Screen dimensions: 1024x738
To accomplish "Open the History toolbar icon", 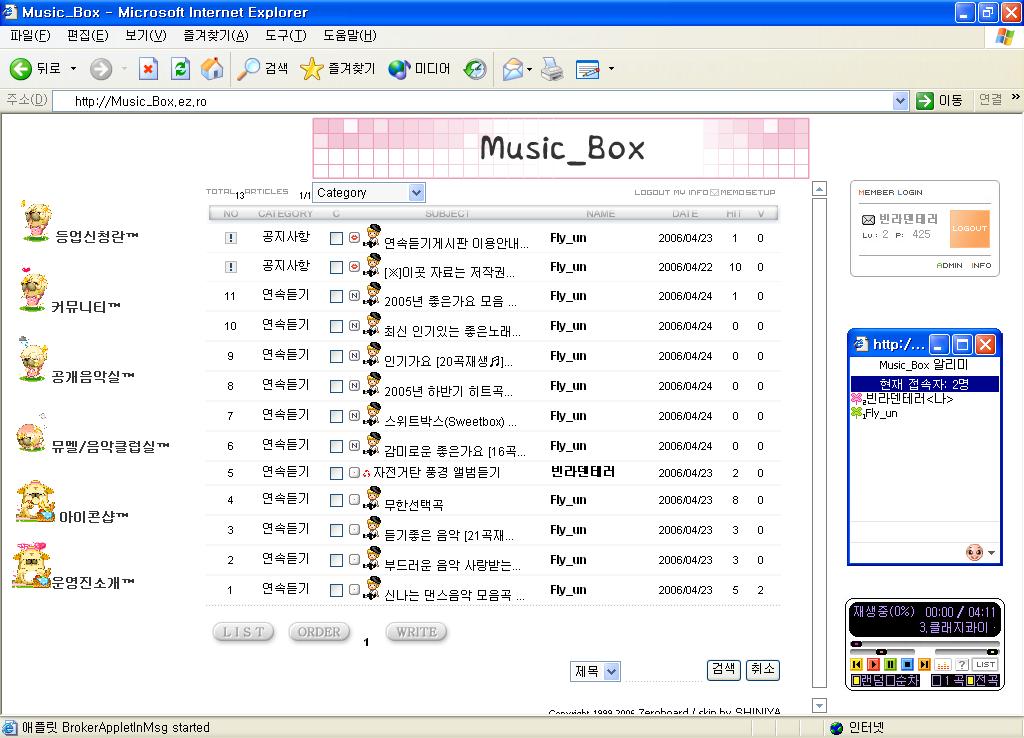I will 475,69.
